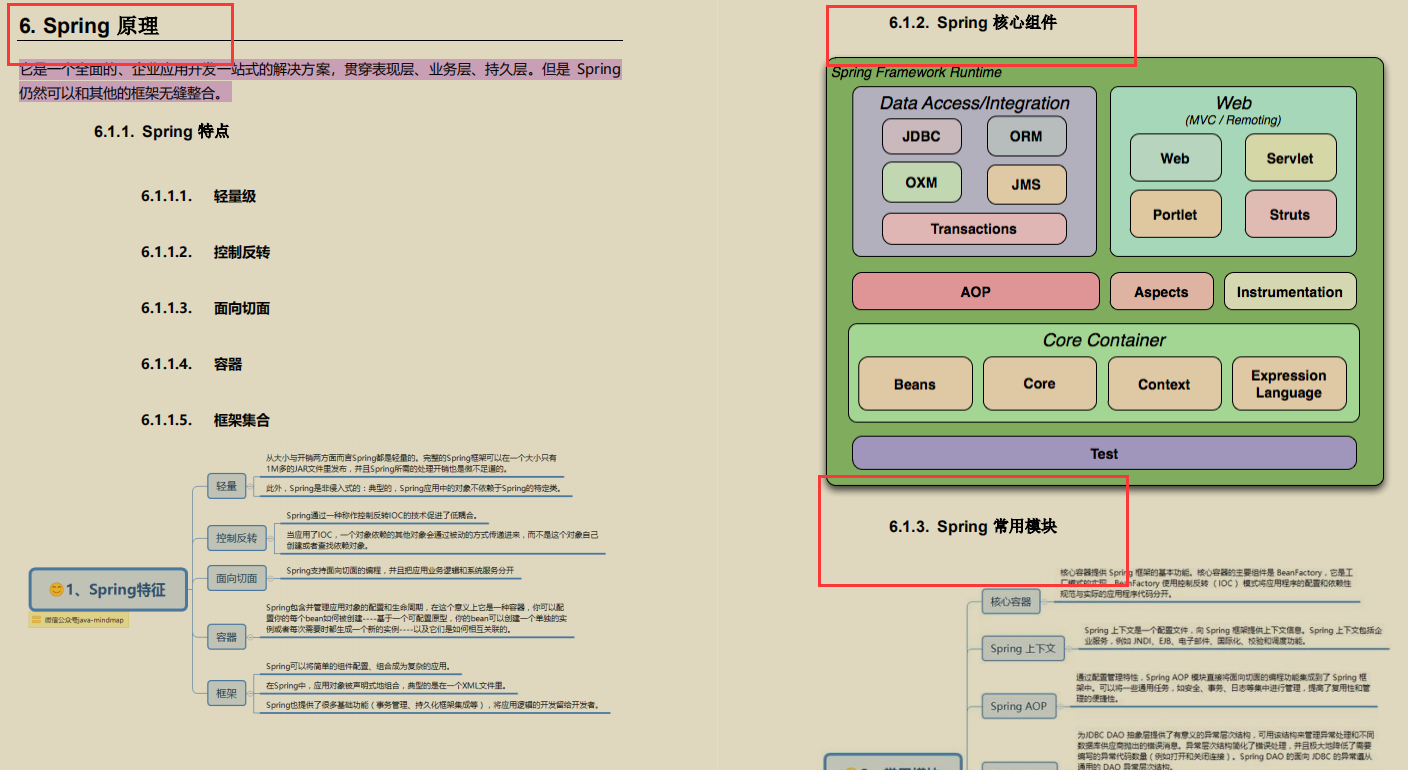Click the subheading "6.1.1.3. 面向切面"
The height and width of the screenshot is (770, 1408).
coord(205,308)
